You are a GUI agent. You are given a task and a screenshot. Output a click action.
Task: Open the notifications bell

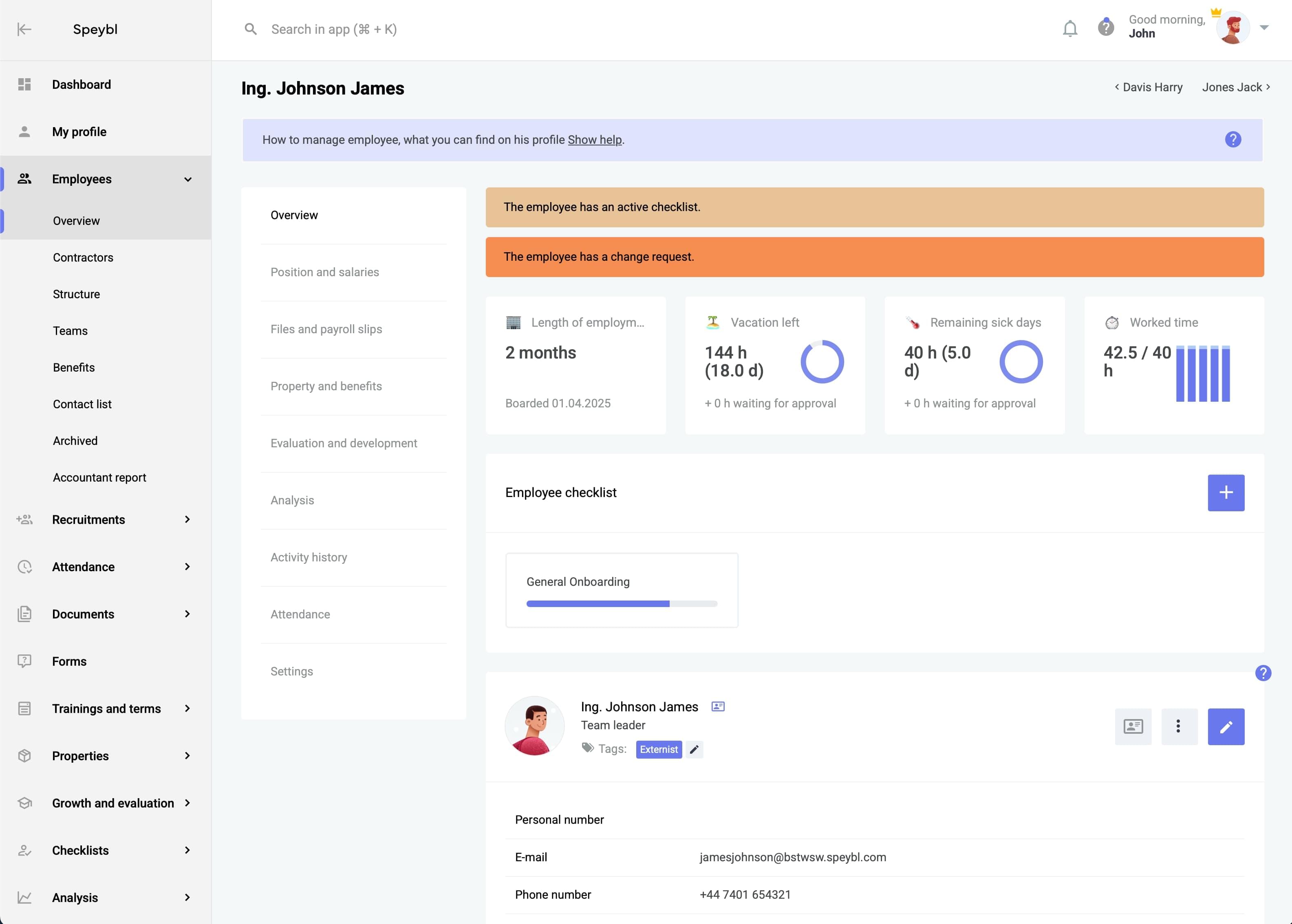pos(1069,29)
